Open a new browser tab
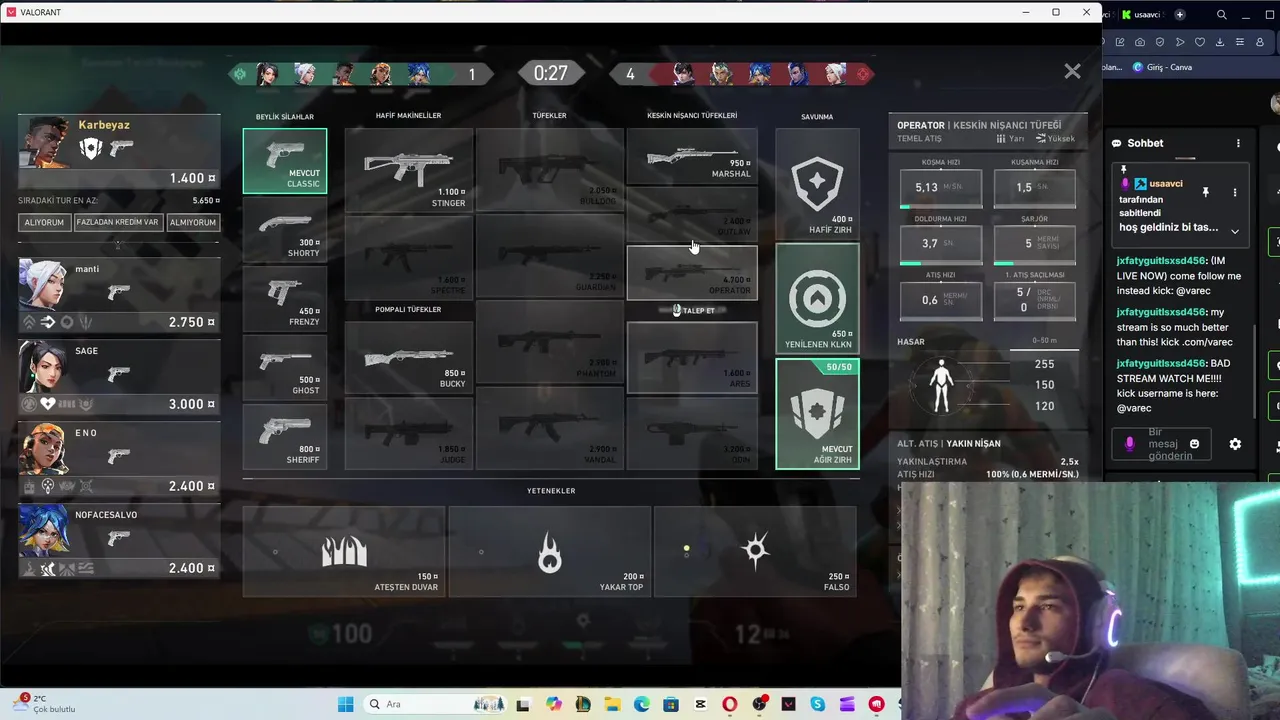Image resolution: width=1280 pixels, height=720 pixels. coord(1180,14)
